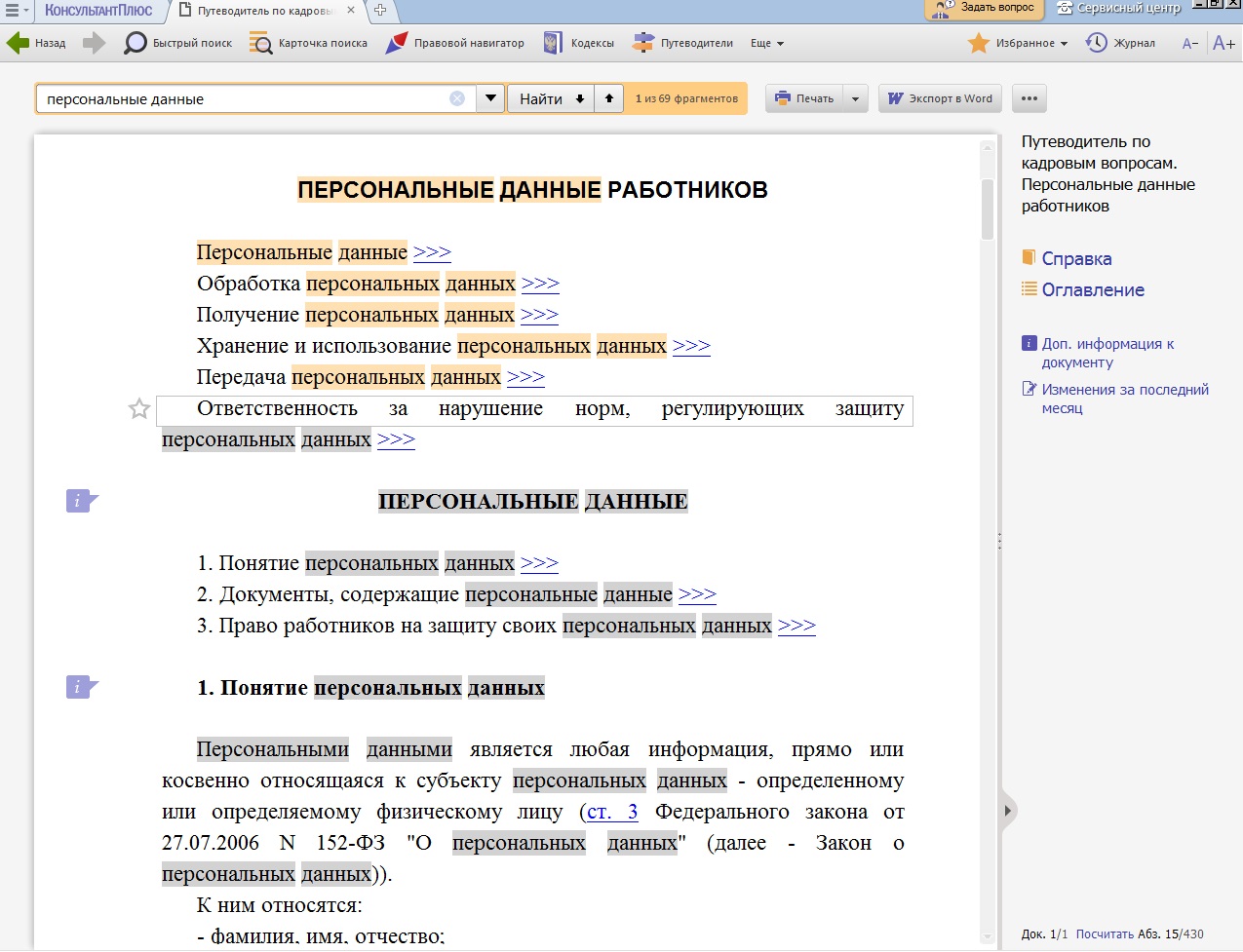Open a new tab with plus button
The height and width of the screenshot is (952, 1243).
(x=380, y=11)
